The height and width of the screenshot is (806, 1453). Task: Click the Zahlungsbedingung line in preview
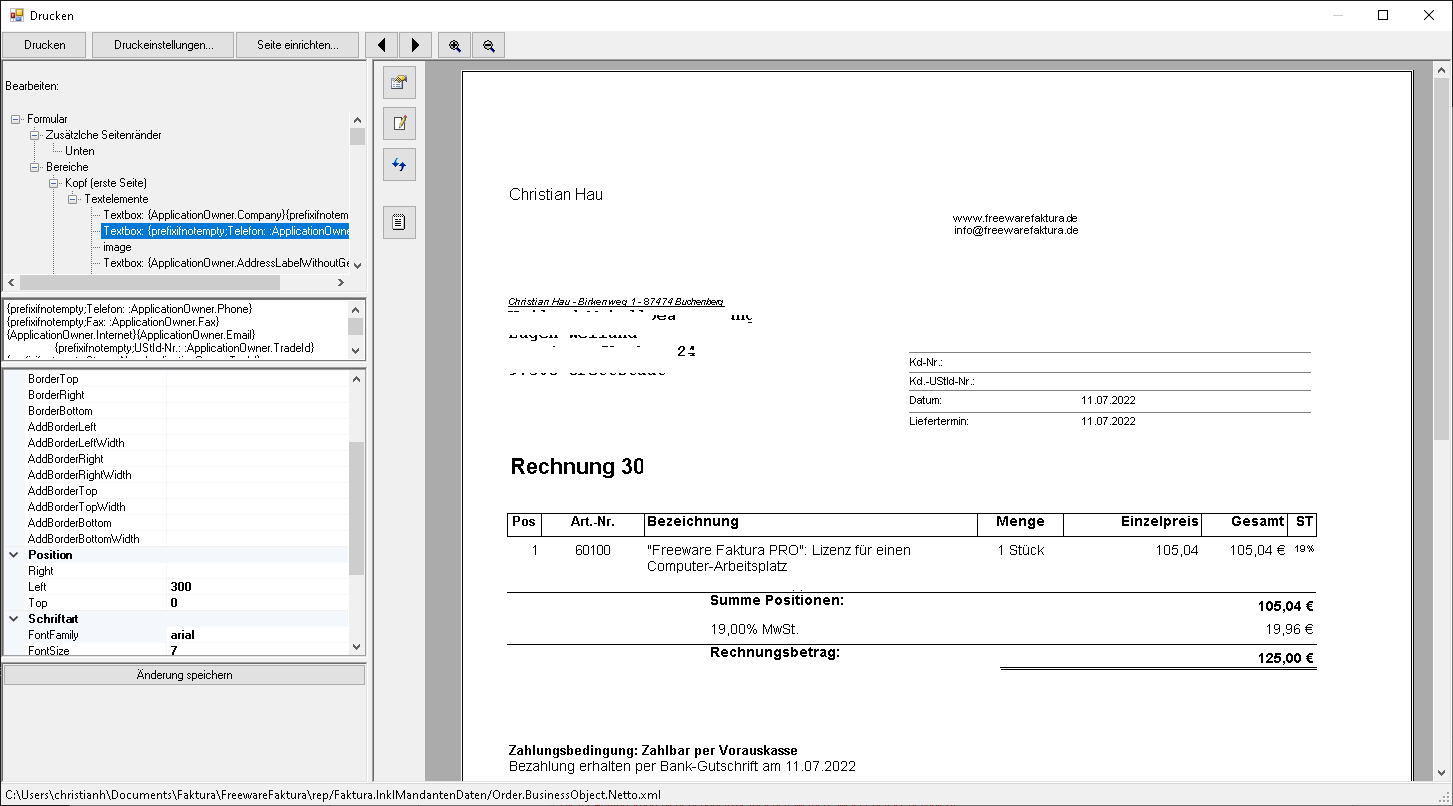pyautogui.click(x=653, y=750)
